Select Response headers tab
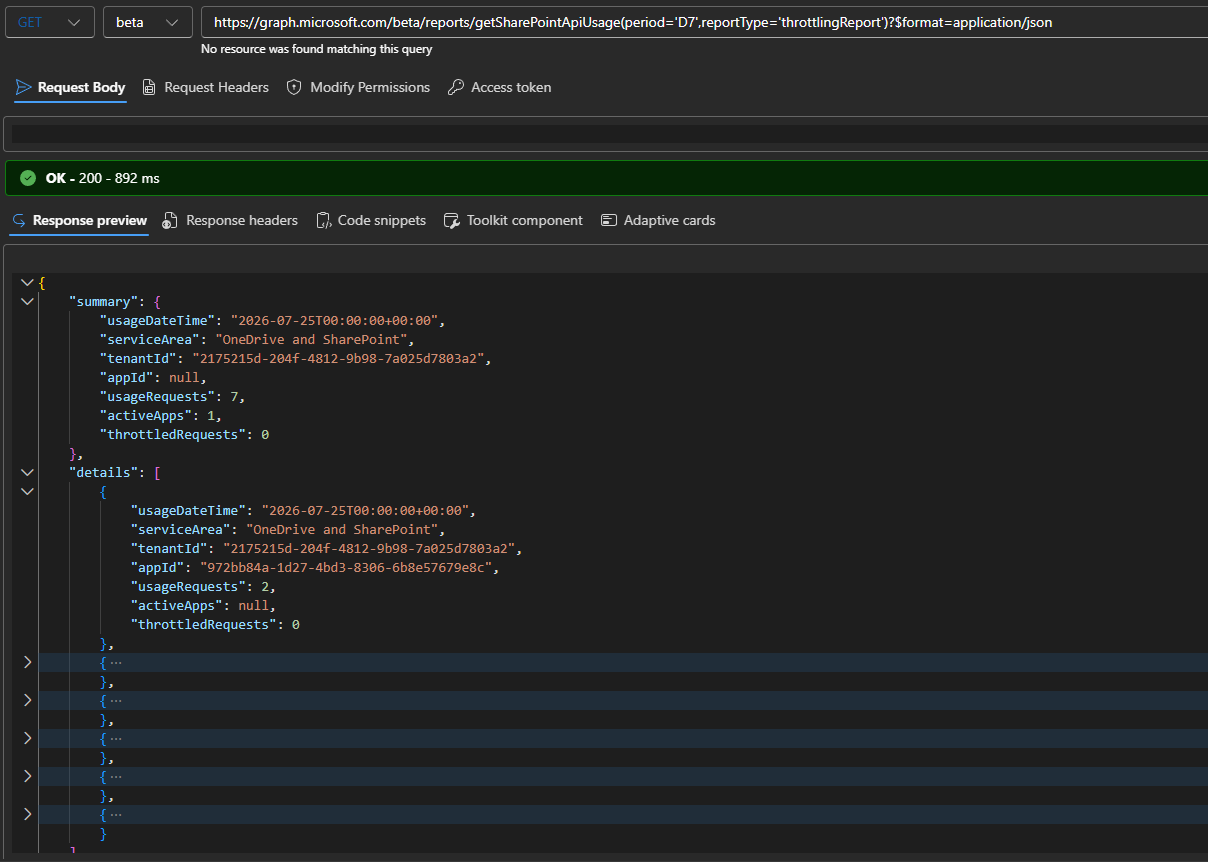Screen dimensions: 1208x862 (x=230, y=221)
